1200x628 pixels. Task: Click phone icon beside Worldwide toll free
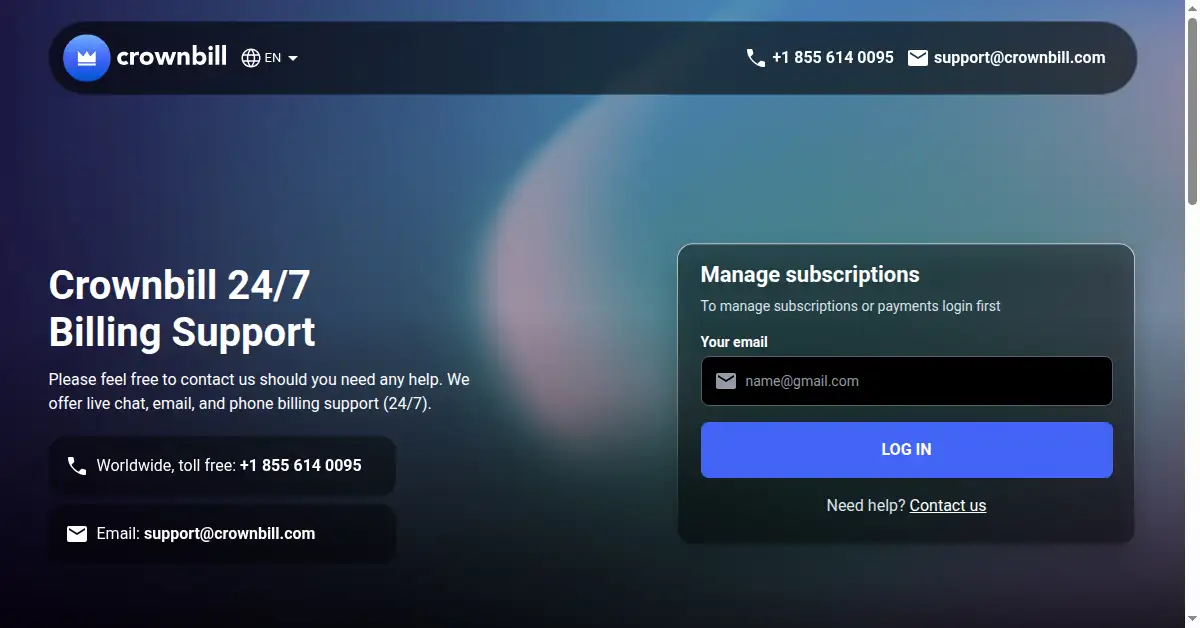tap(77, 466)
